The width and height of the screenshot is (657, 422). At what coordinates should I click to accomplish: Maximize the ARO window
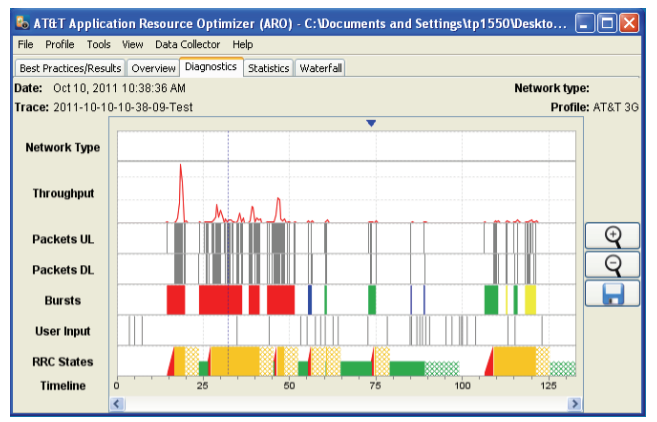[x=607, y=23]
